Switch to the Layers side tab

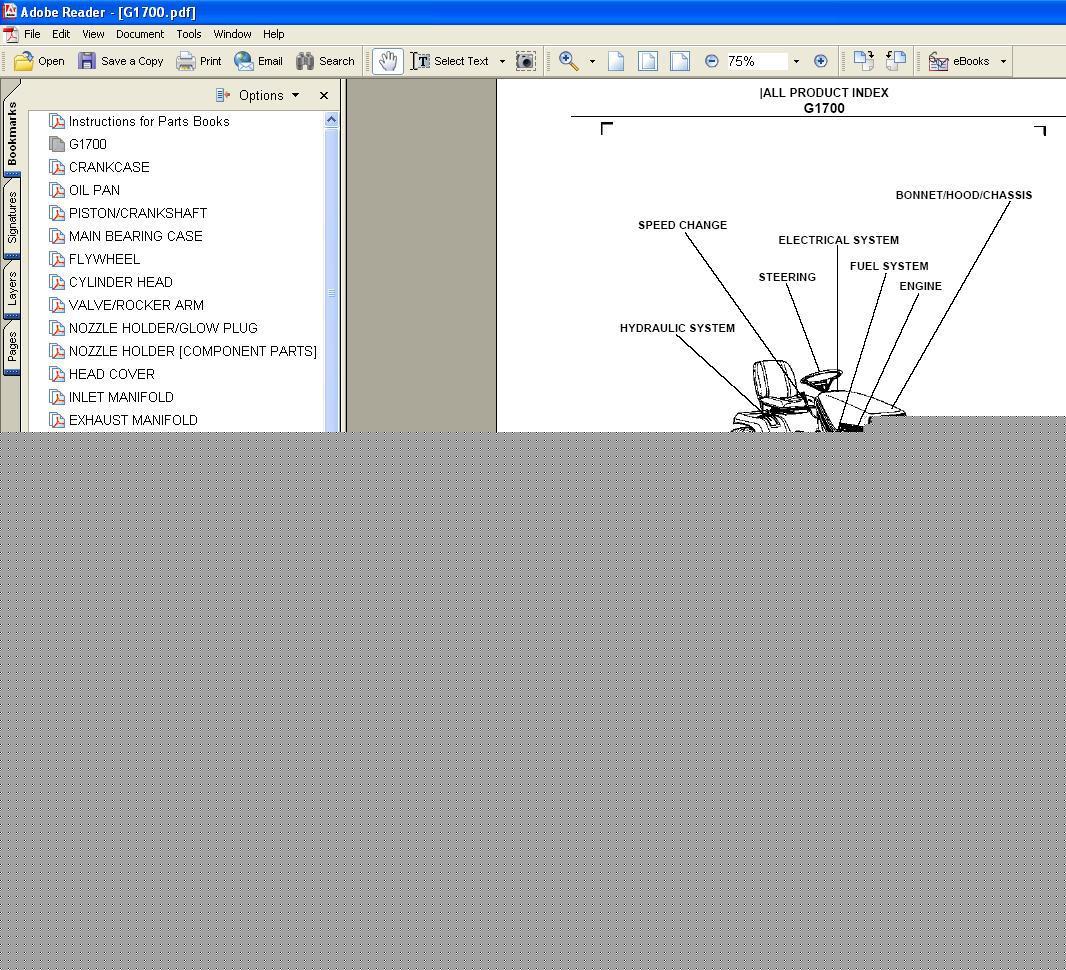coord(12,289)
